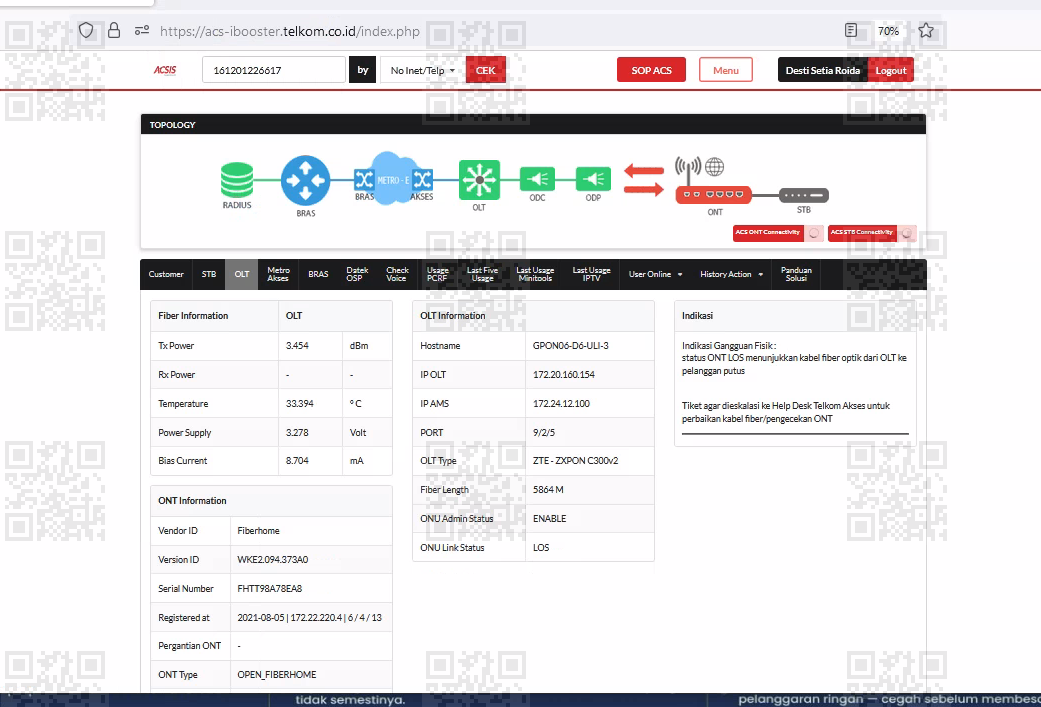Open the Panduan Solusi tab
The image size is (1041, 707).
796,274
